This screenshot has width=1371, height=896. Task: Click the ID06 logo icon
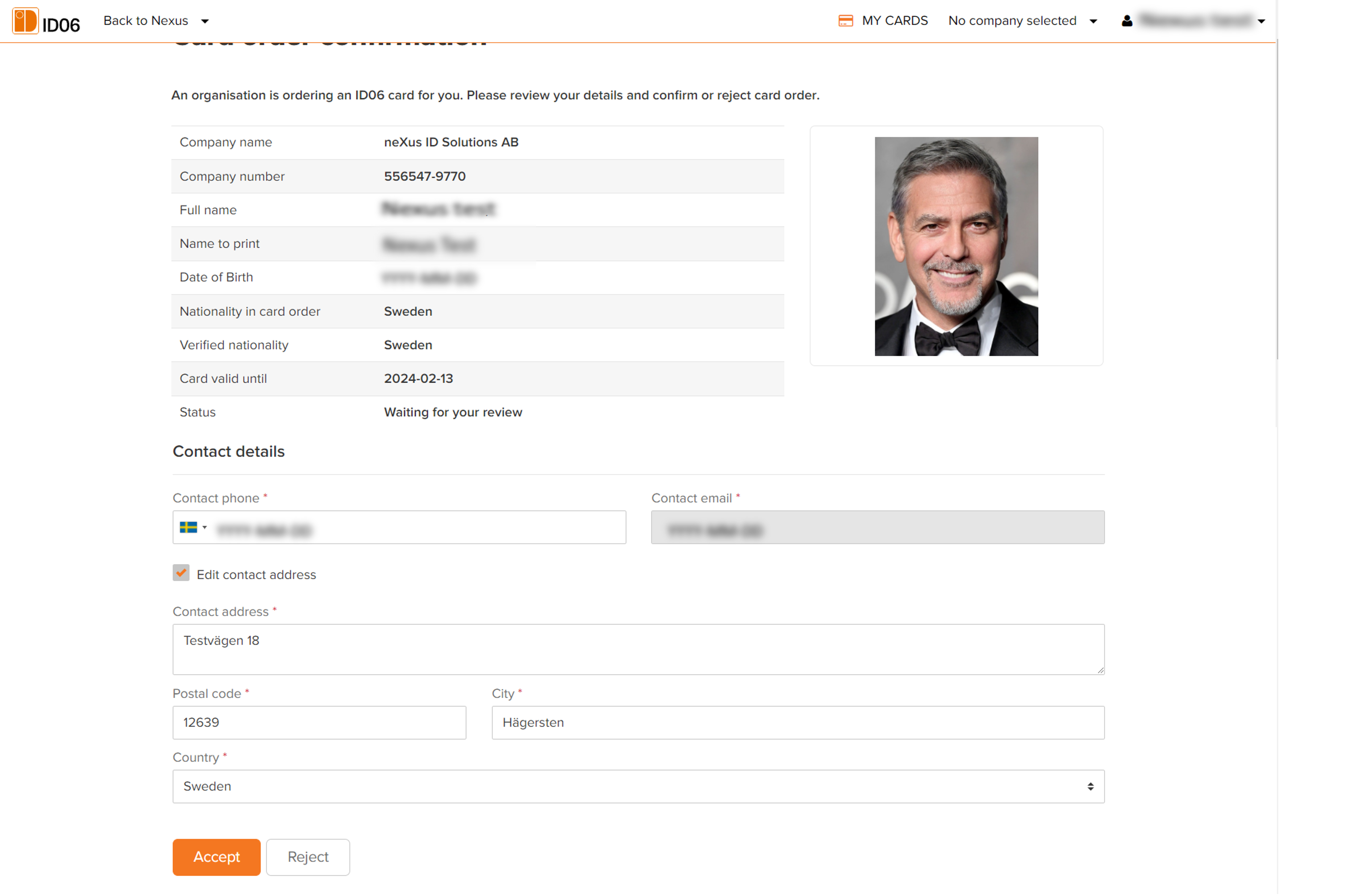pos(25,21)
